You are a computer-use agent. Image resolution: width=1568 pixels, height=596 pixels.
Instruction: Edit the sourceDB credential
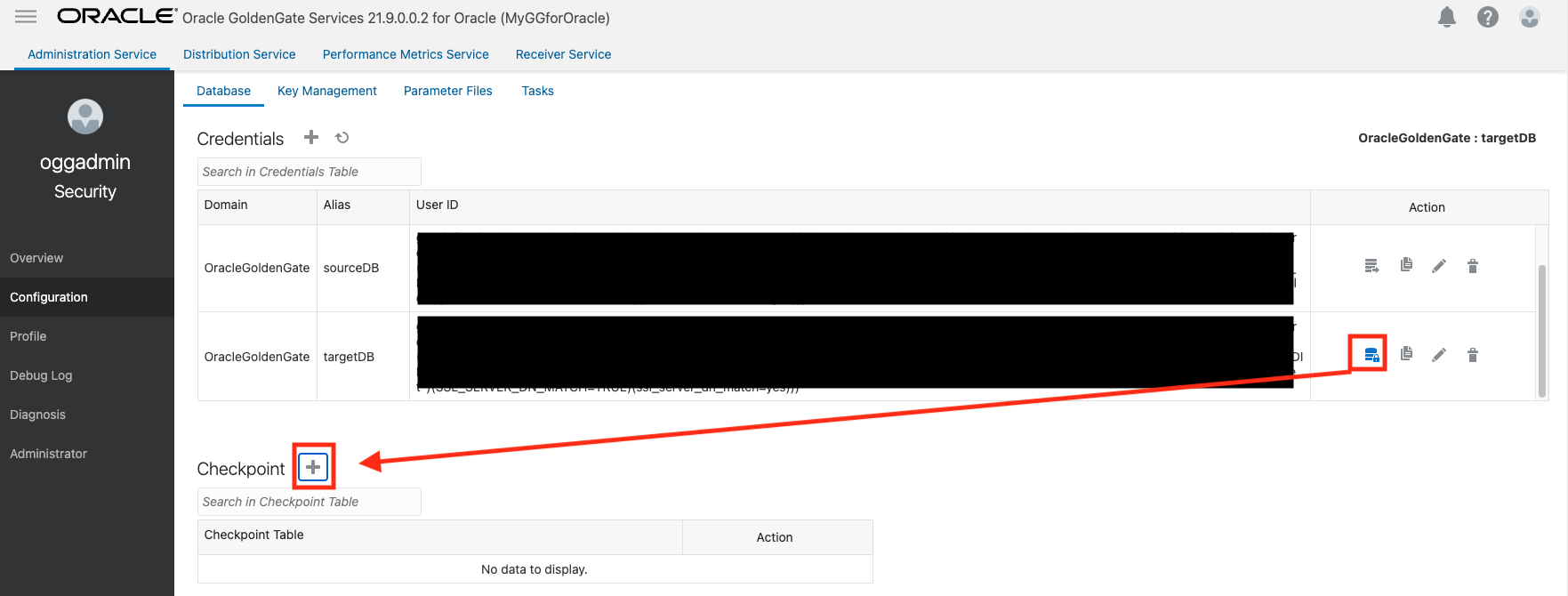tap(1439, 266)
